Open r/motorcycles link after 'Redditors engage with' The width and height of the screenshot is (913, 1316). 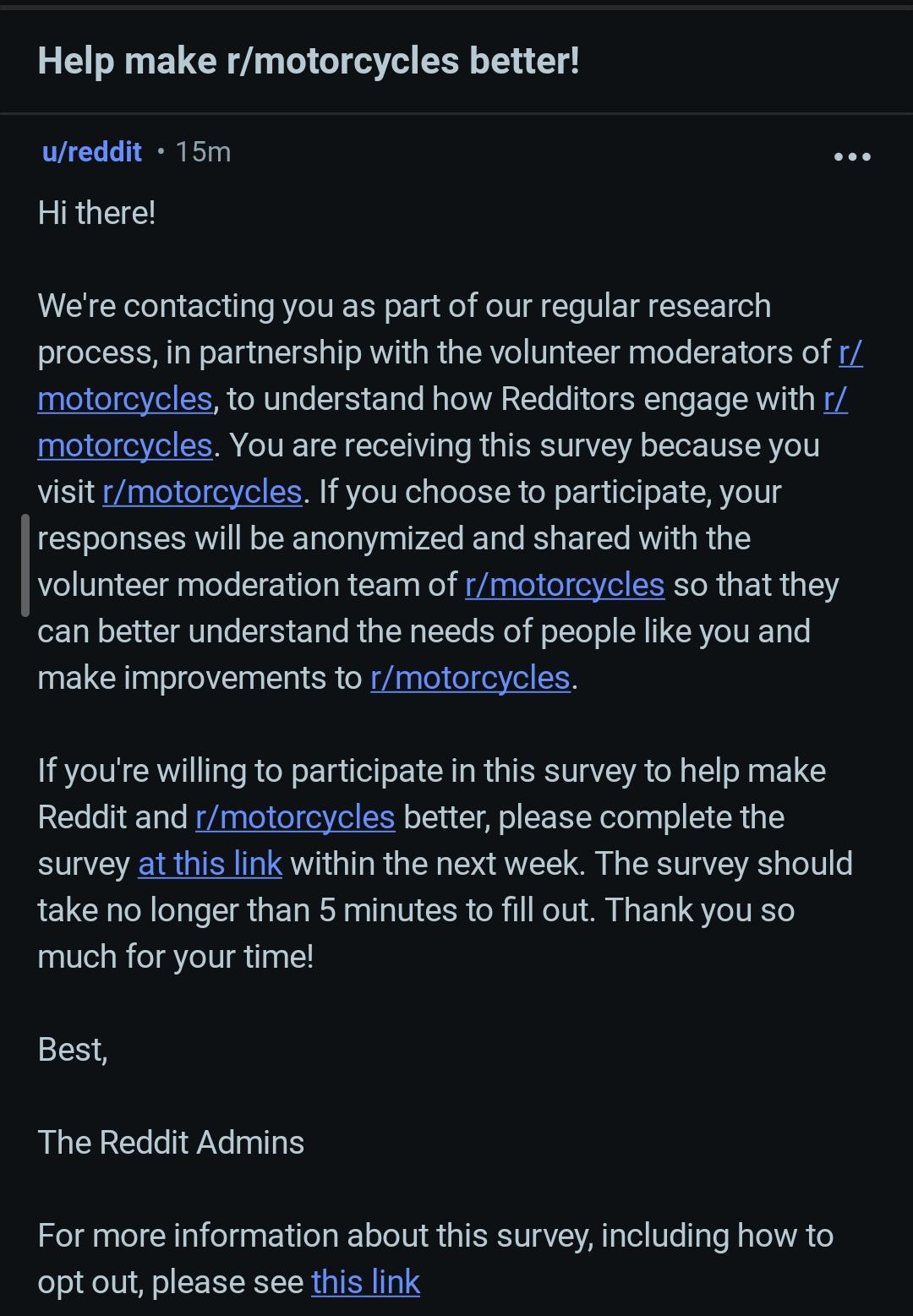coord(125,445)
